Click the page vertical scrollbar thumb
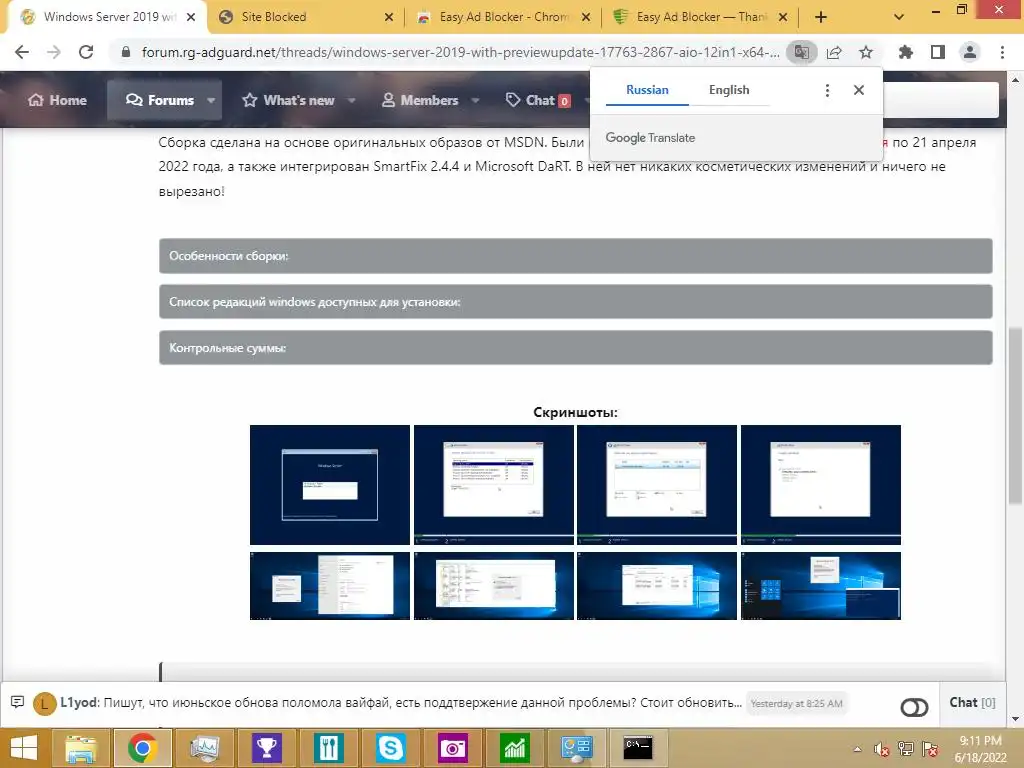 (1014, 415)
